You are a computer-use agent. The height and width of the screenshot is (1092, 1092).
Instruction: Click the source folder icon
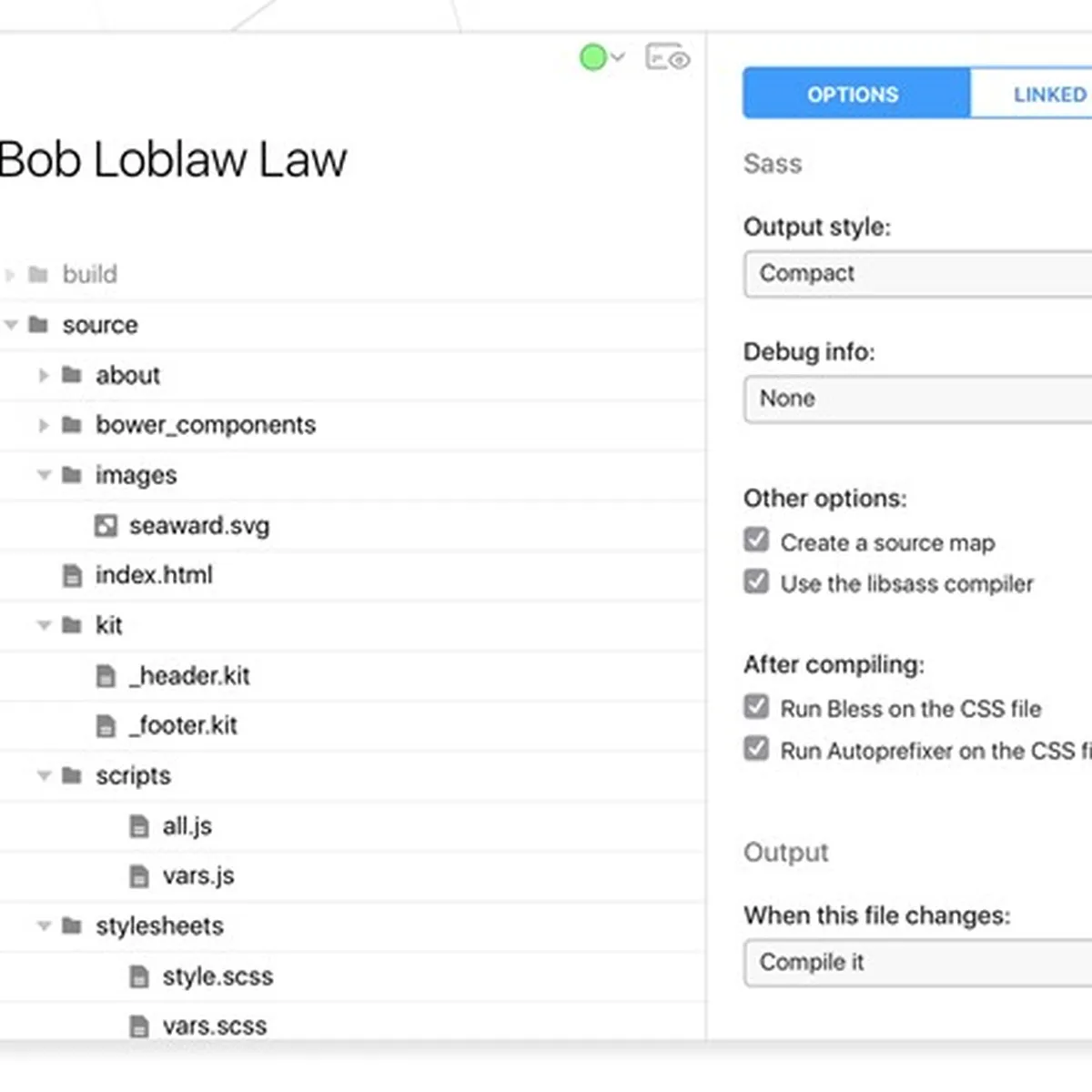click(x=38, y=324)
